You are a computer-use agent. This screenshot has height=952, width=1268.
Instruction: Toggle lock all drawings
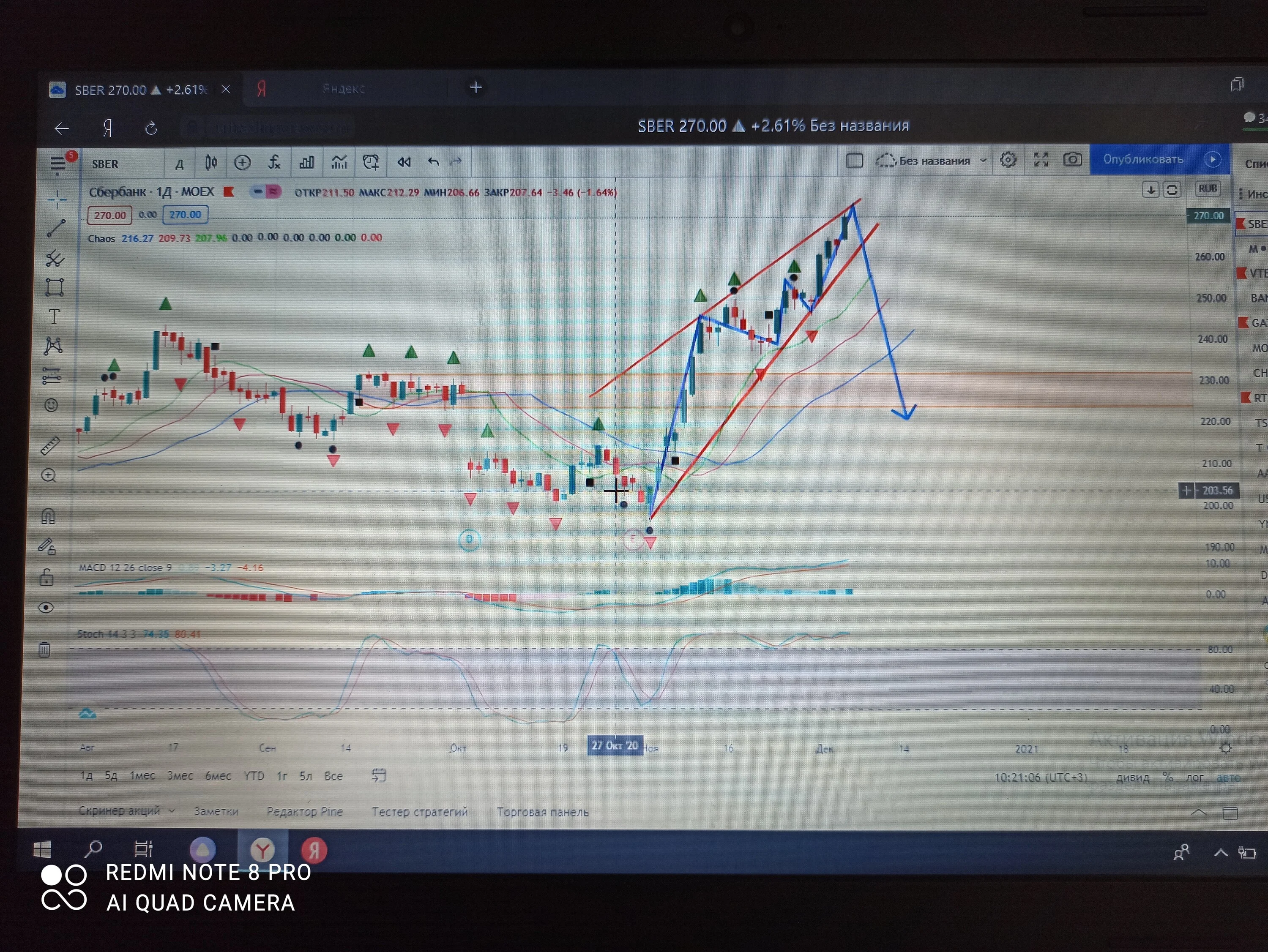click(x=47, y=577)
